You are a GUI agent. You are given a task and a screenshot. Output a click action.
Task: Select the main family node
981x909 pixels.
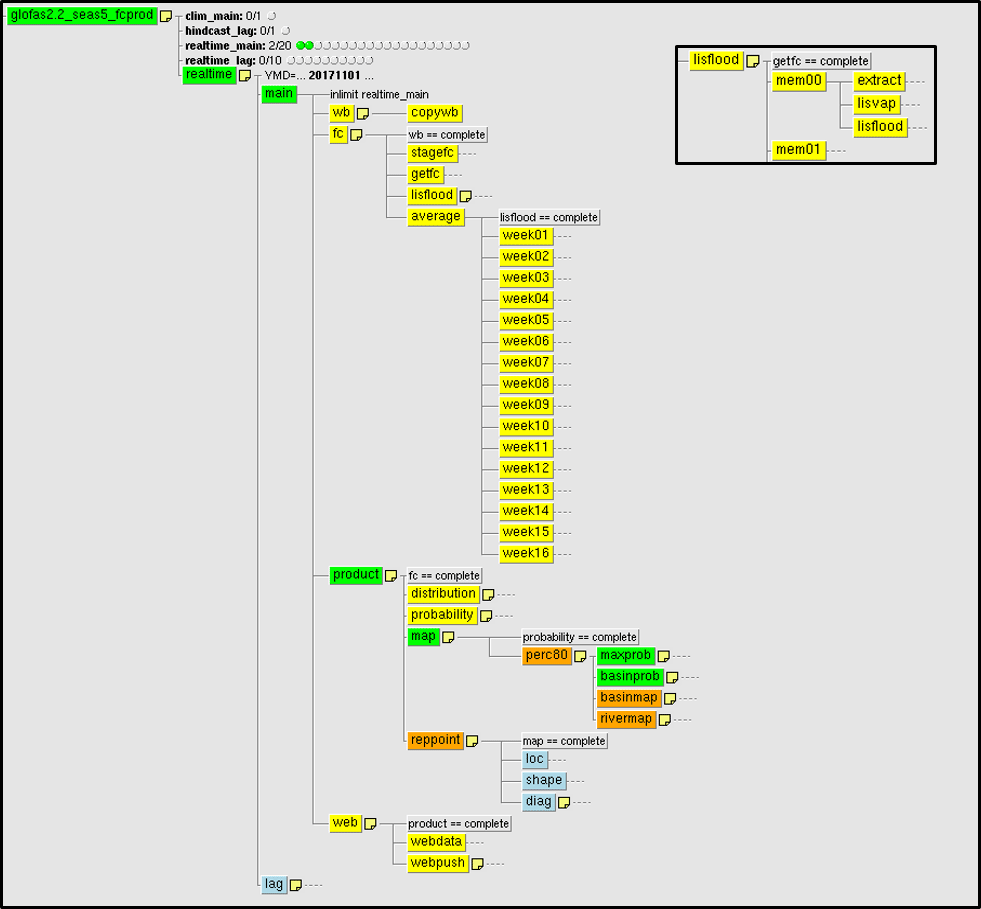click(278, 94)
